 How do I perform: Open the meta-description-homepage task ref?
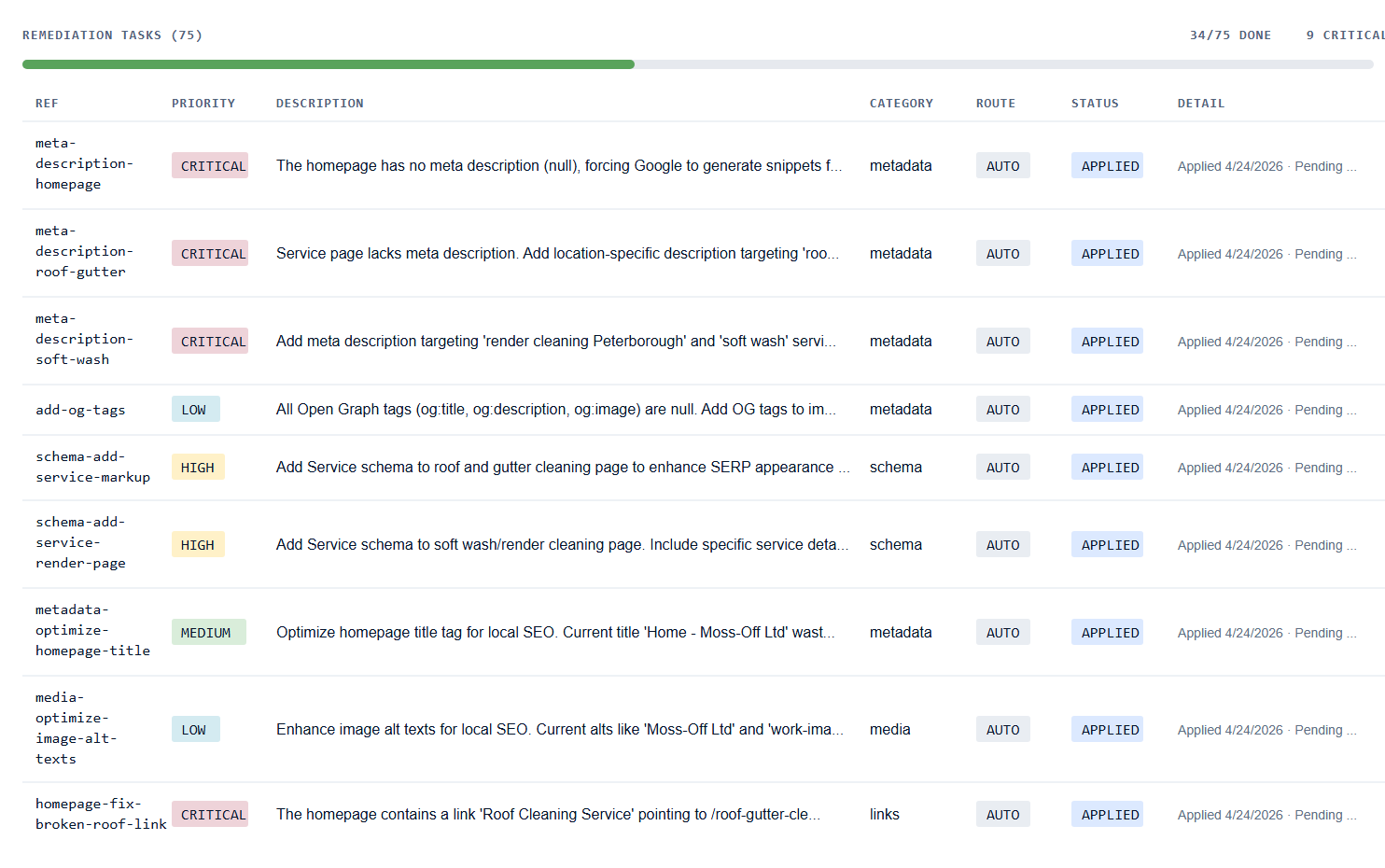coord(84,164)
